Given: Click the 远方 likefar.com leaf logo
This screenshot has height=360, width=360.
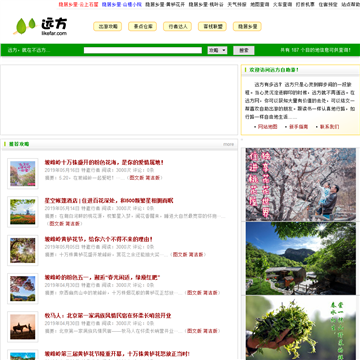Looking at the screenshot, I should 40,26.
